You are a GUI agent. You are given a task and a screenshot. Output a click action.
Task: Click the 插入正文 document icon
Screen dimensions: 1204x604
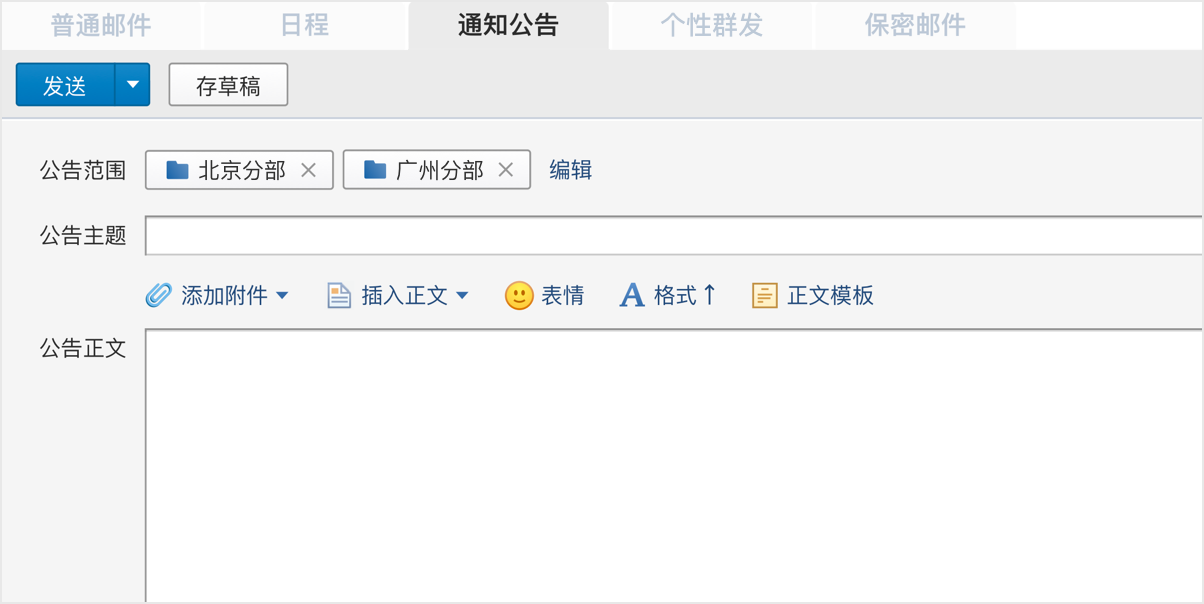(339, 295)
